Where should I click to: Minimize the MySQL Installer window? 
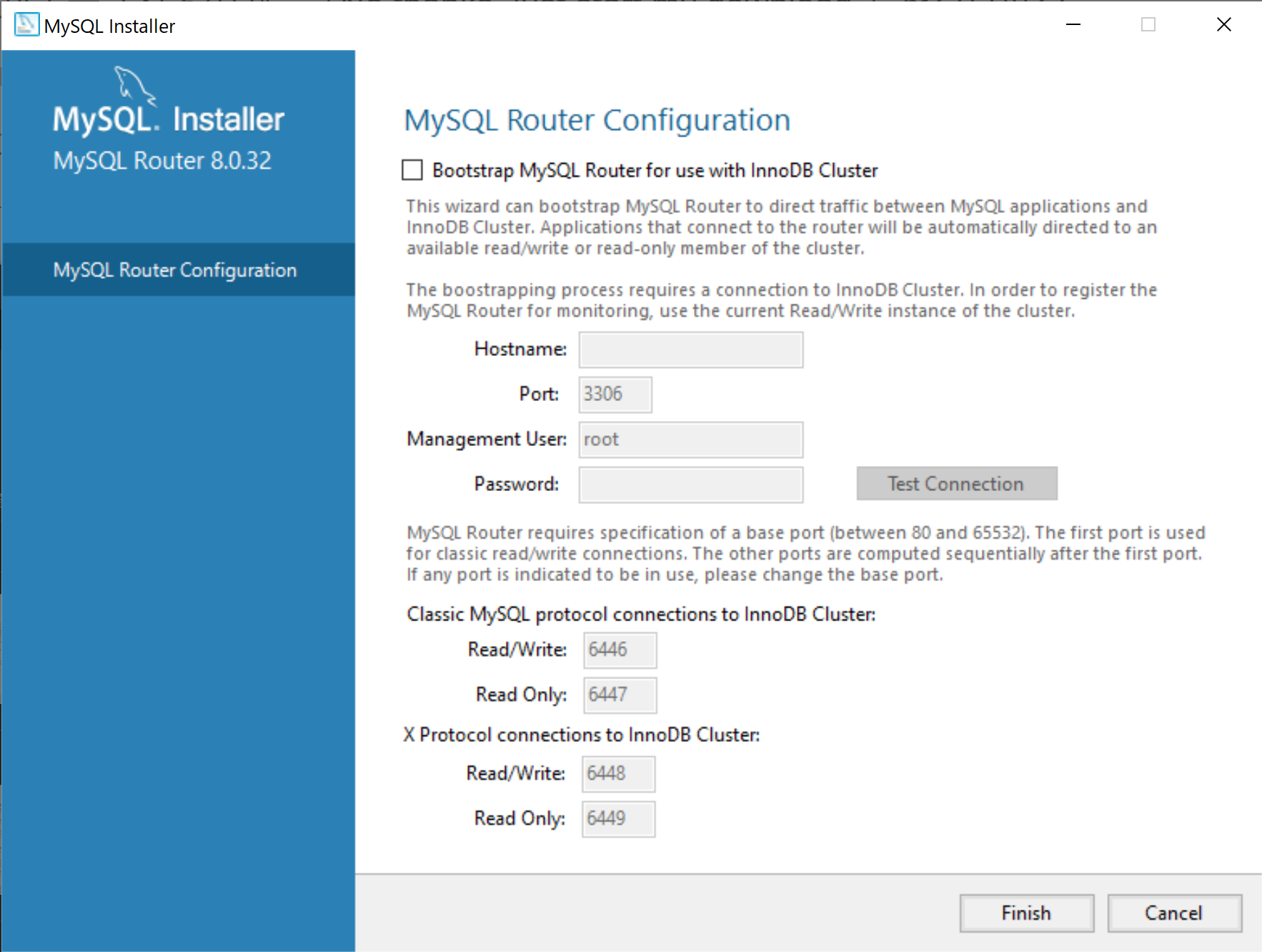(x=1074, y=24)
